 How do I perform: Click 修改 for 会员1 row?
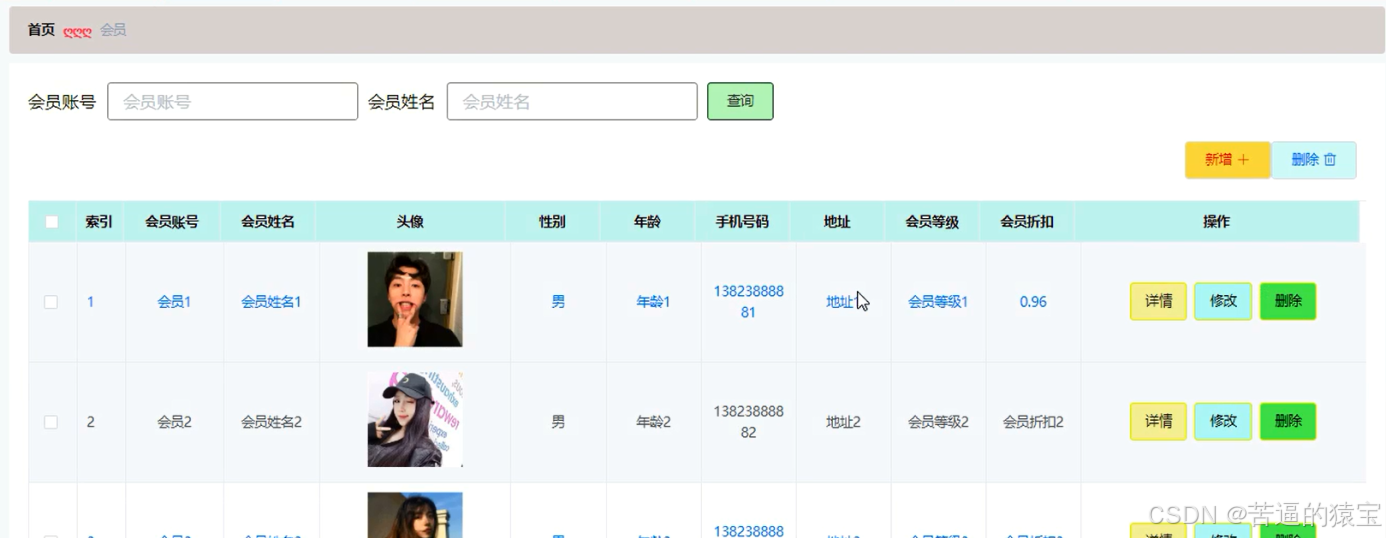(x=1223, y=301)
